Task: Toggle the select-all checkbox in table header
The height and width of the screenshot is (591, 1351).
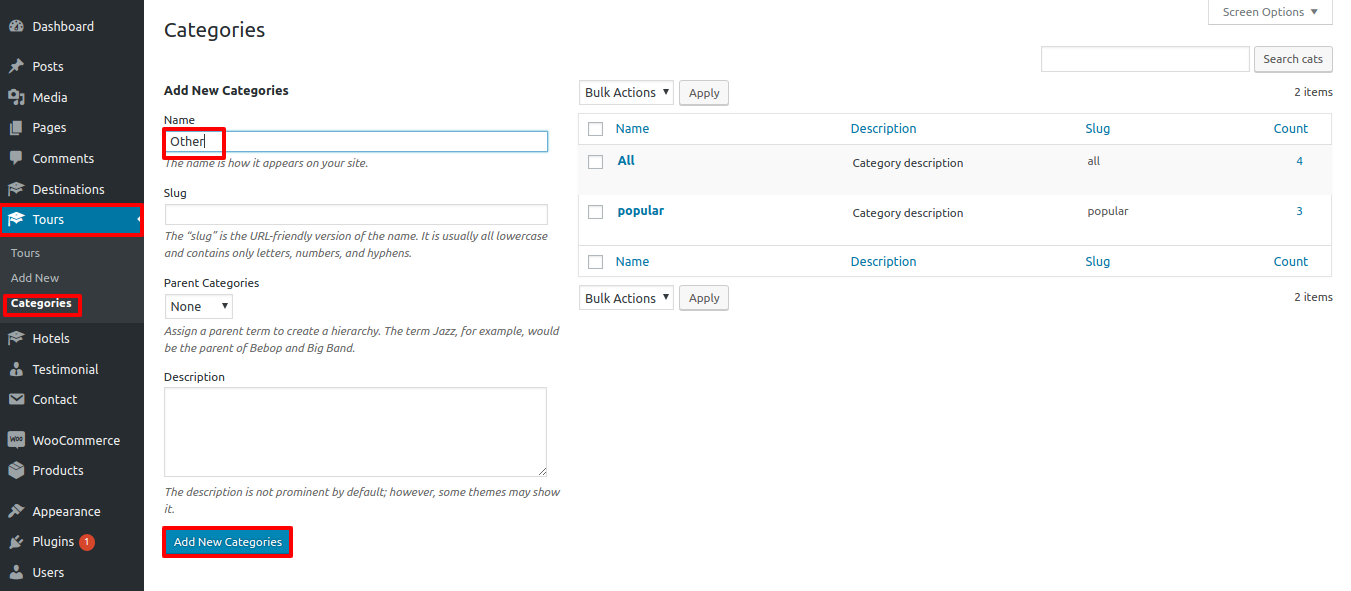Action: click(596, 129)
